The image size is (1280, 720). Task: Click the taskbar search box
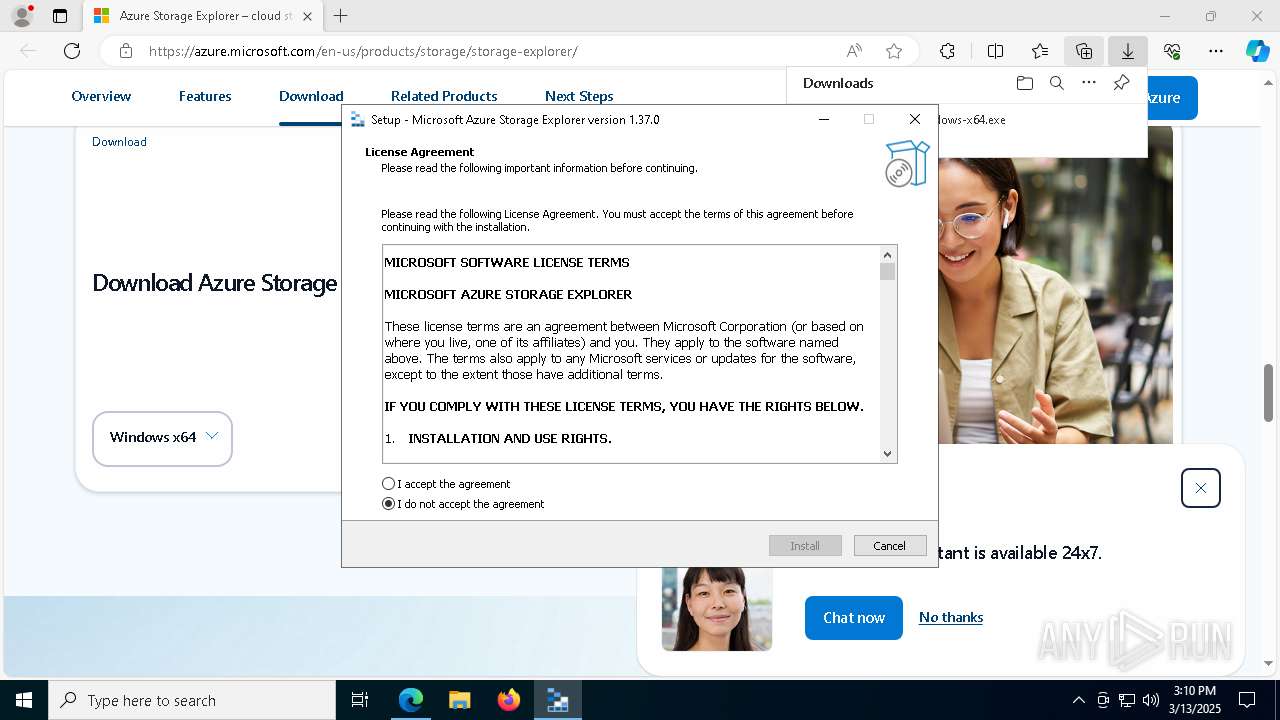tap(192, 700)
